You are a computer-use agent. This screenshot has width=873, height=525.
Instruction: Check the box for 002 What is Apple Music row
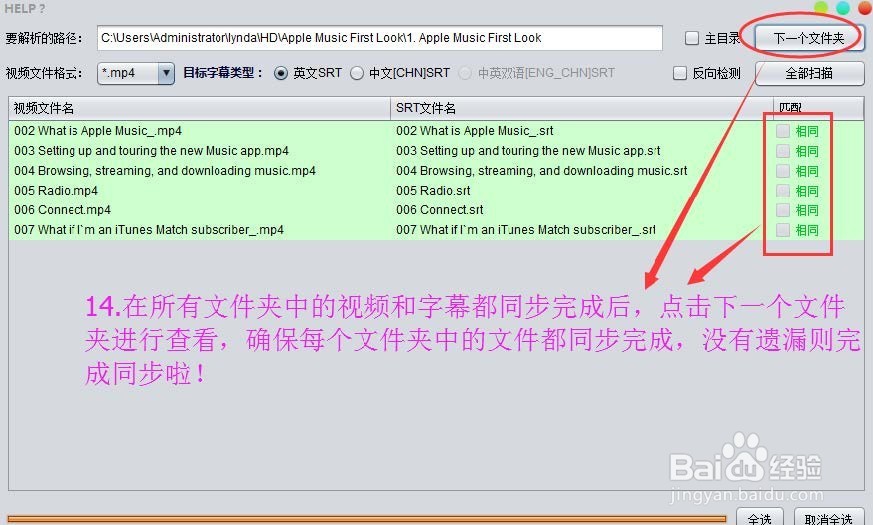783,131
